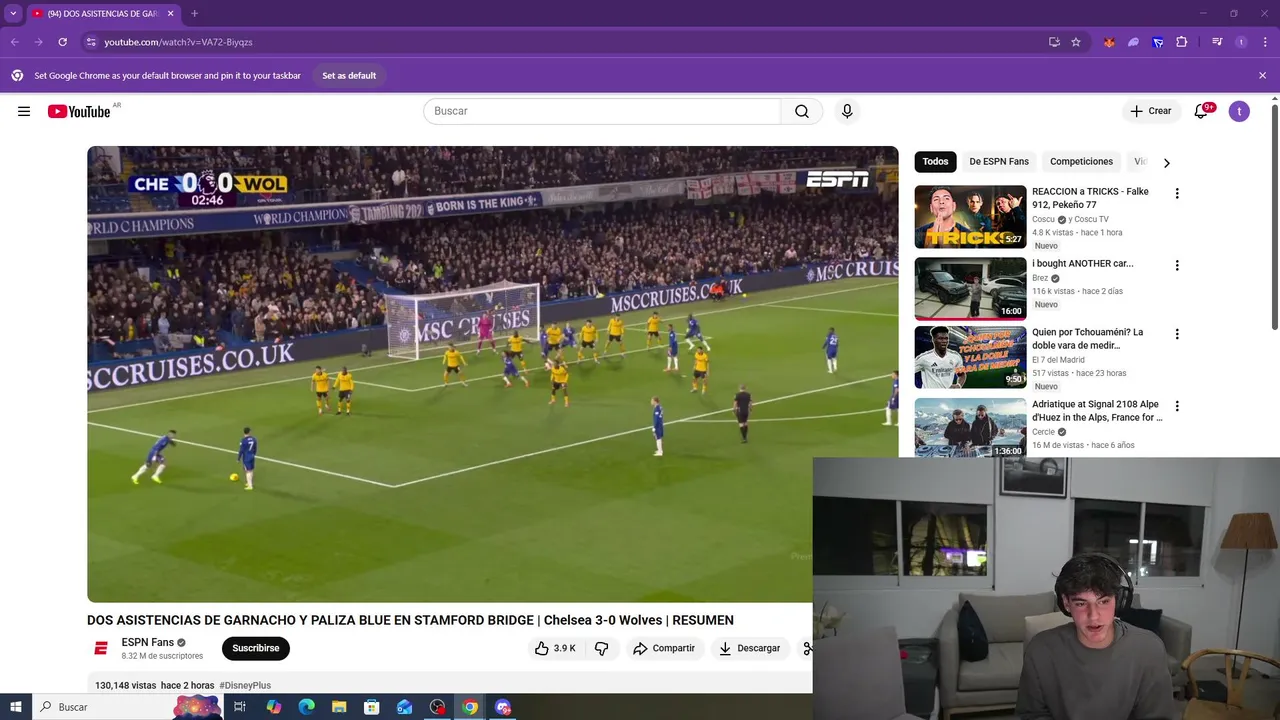Open Microsoft Store from taskbar
The height and width of the screenshot is (720, 1280).
coord(371,707)
